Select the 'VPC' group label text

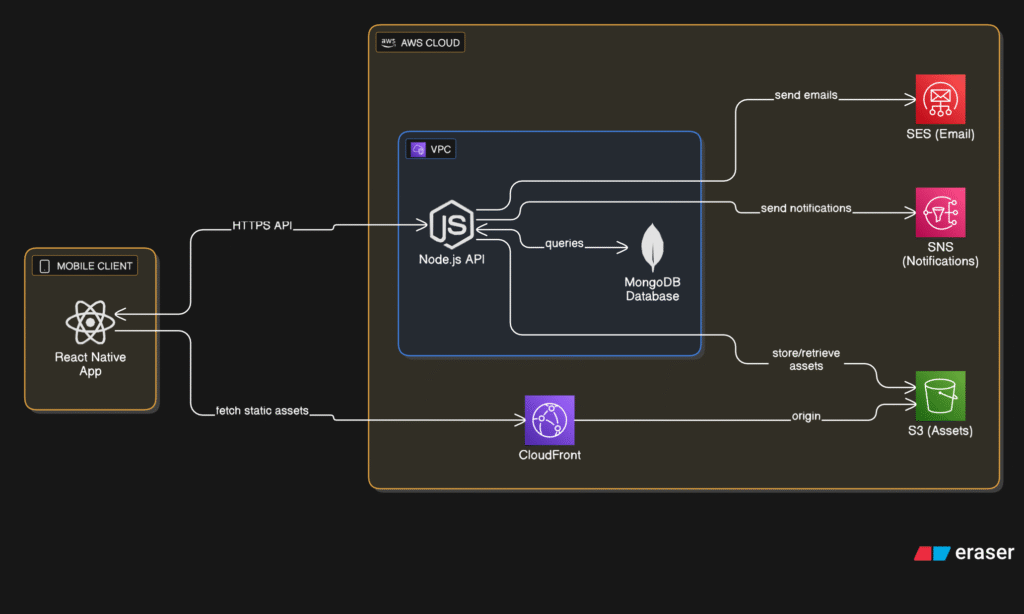click(441, 149)
